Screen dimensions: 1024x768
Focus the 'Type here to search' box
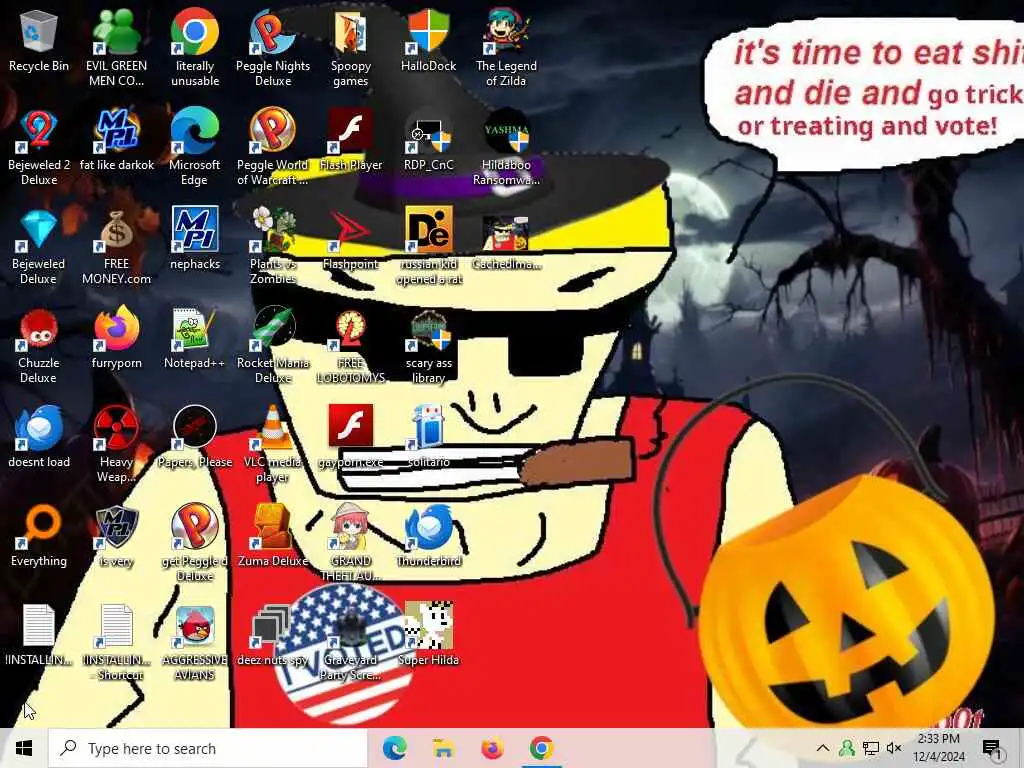pyautogui.click(x=208, y=748)
